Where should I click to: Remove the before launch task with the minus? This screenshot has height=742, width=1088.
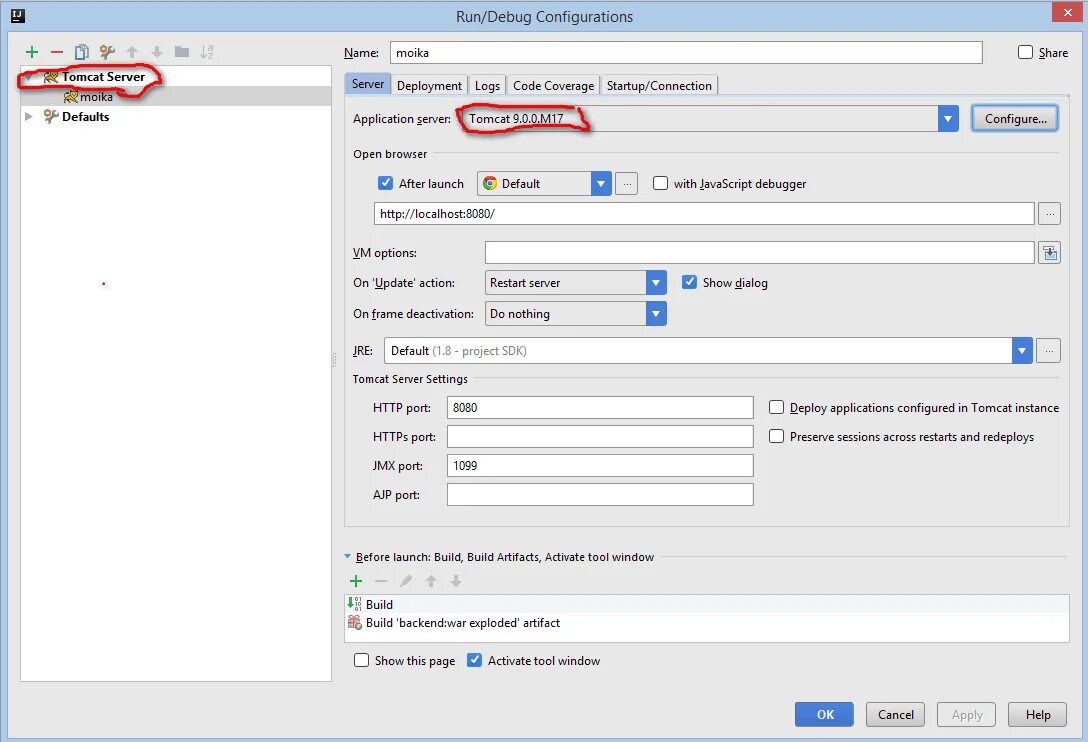[381, 581]
